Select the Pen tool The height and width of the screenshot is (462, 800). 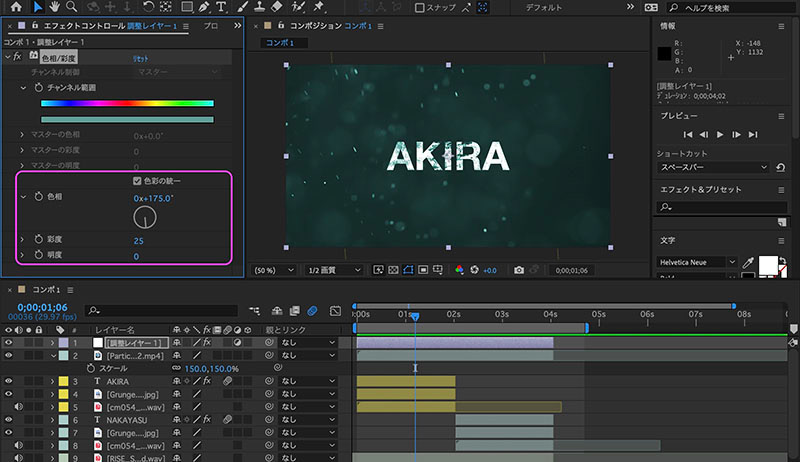coord(204,7)
